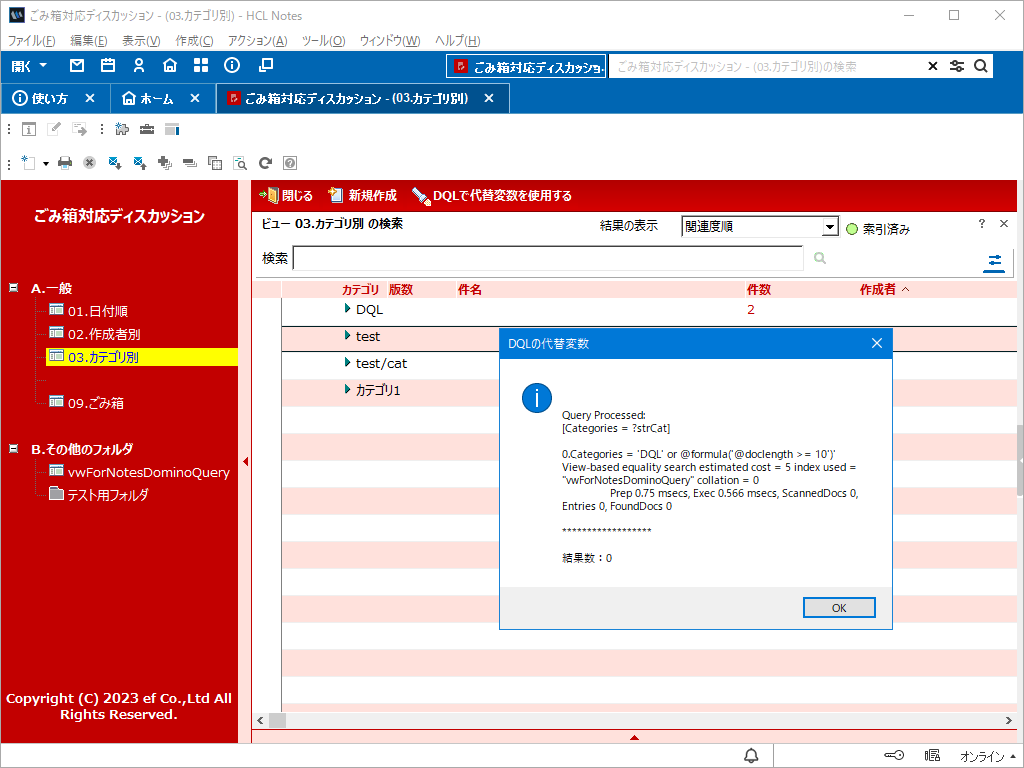The image size is (1024, 768).
Task: Open the 開く dropdown button
Action: click(x=30, y=66)
